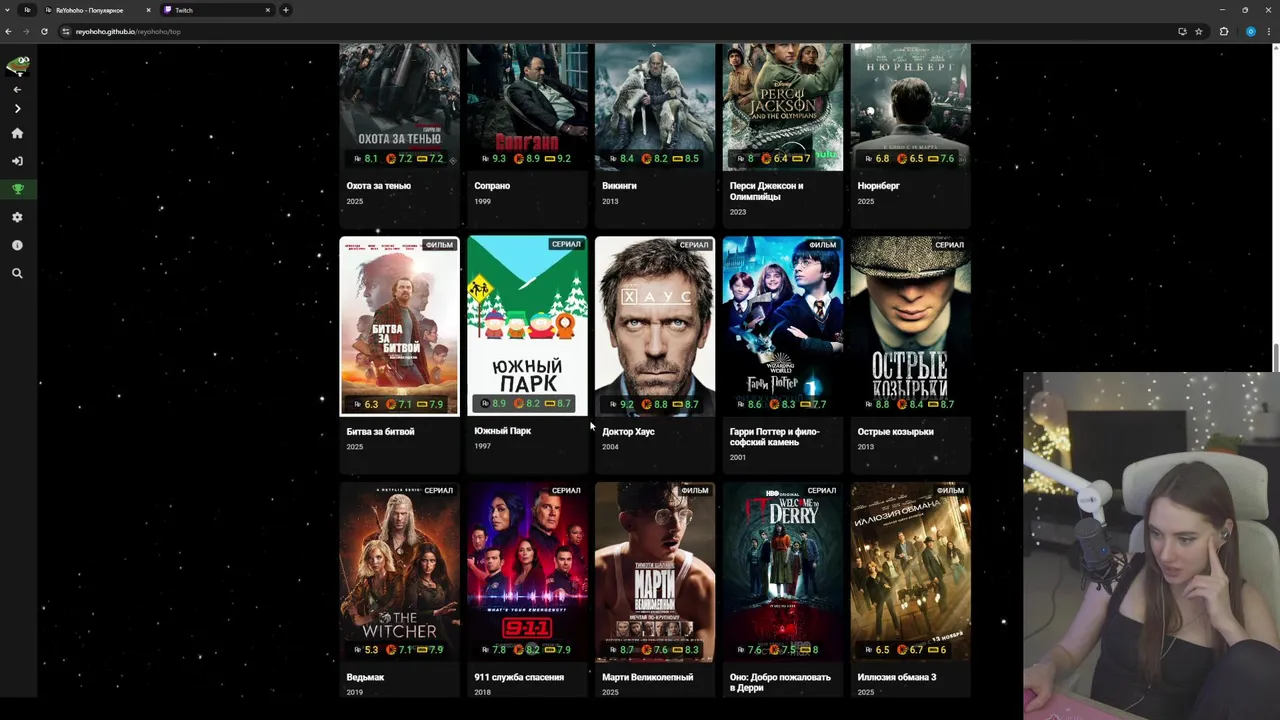Click title Оно: Добро пожаловать в Дерри
The height and width of the screenshot is (720, 1280).
point(780,683)
